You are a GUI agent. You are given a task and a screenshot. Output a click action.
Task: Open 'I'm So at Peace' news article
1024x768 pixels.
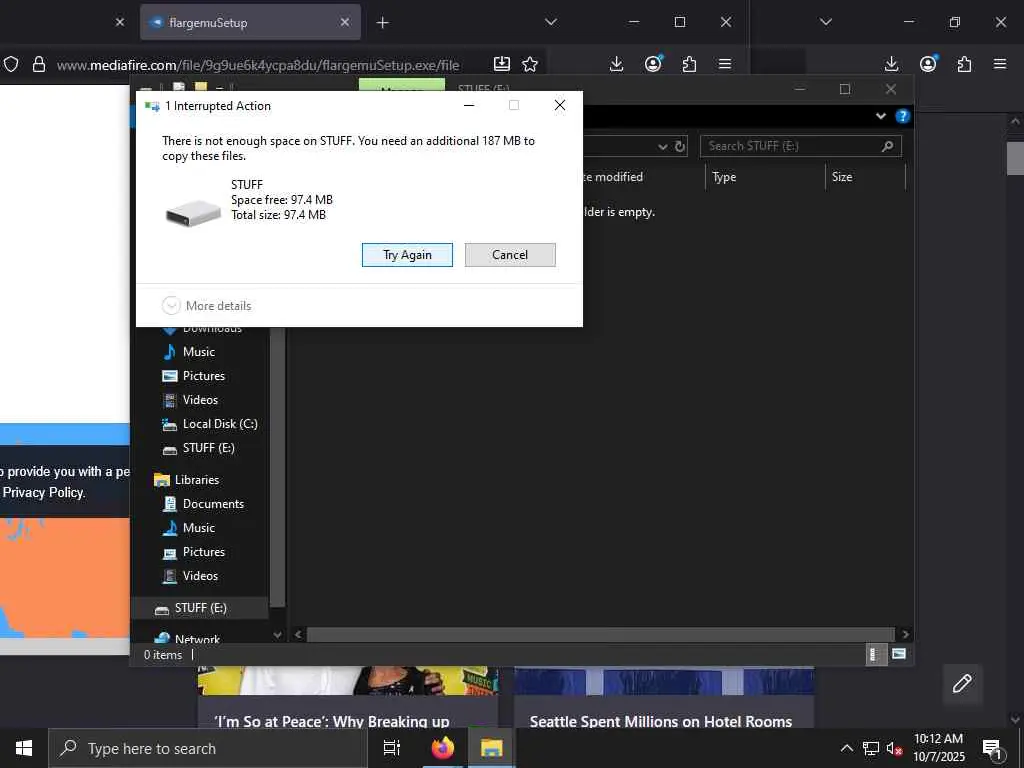pyautogui.click(x=332, y=722)
